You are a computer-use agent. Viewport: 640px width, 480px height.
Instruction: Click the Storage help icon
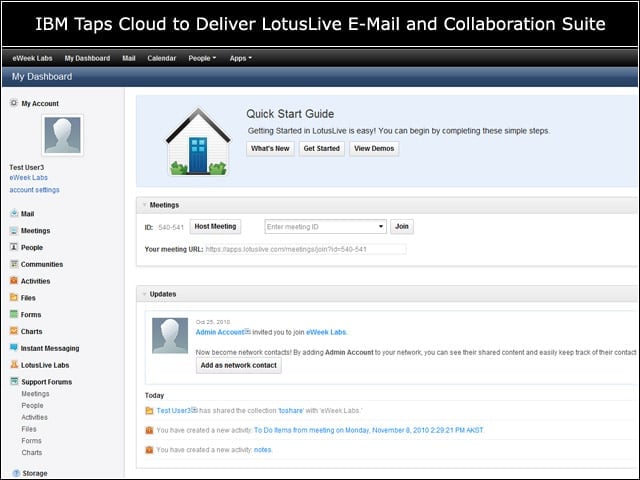pyautogui.click(x=16, y=473)
